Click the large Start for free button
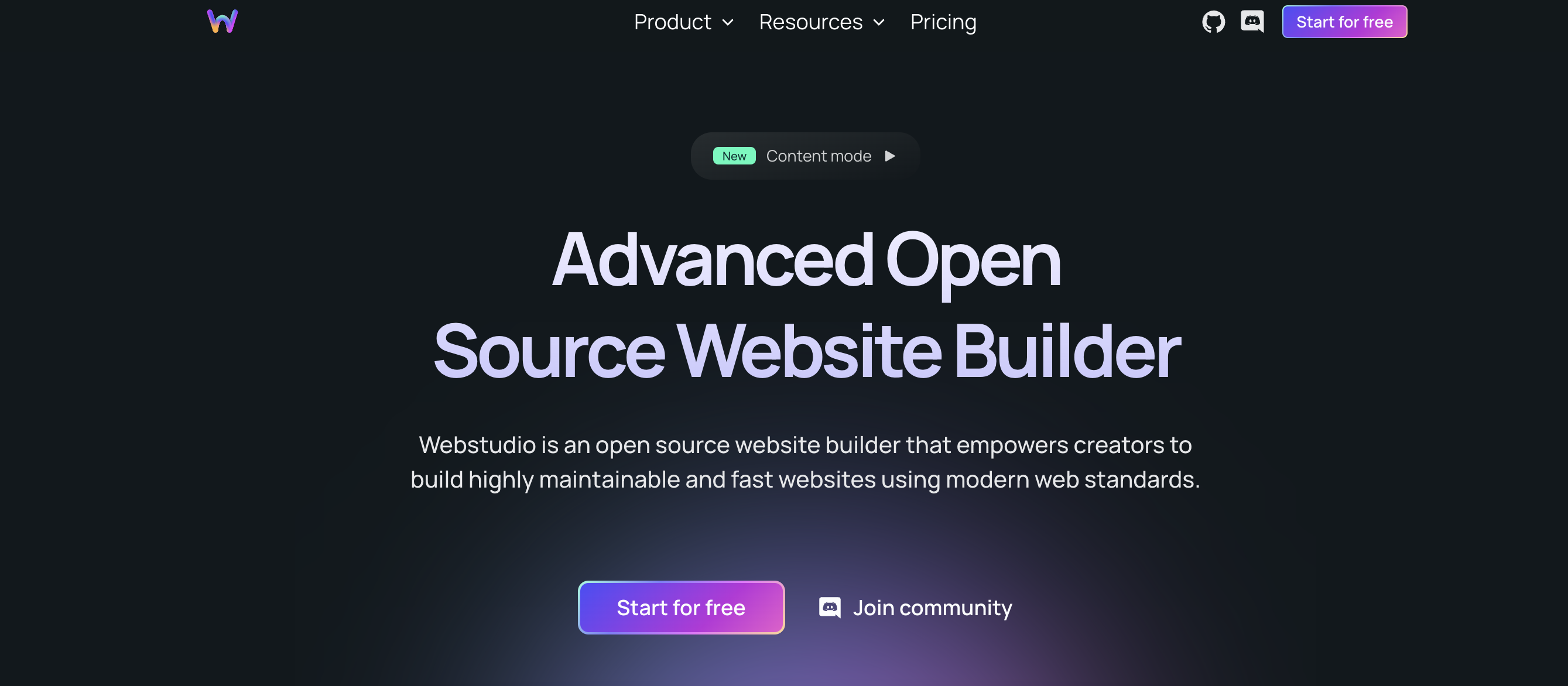The height and width of the screenshot is (686, 1568). click(681, 608)
